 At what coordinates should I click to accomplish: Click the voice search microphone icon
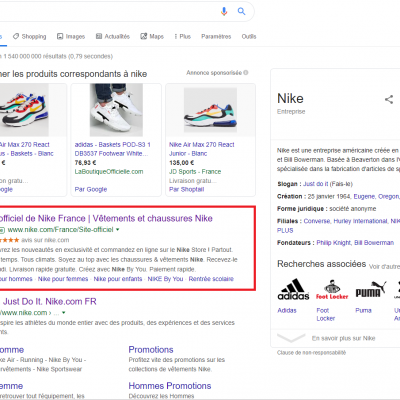pyautogui.click(x=224, y=11)
